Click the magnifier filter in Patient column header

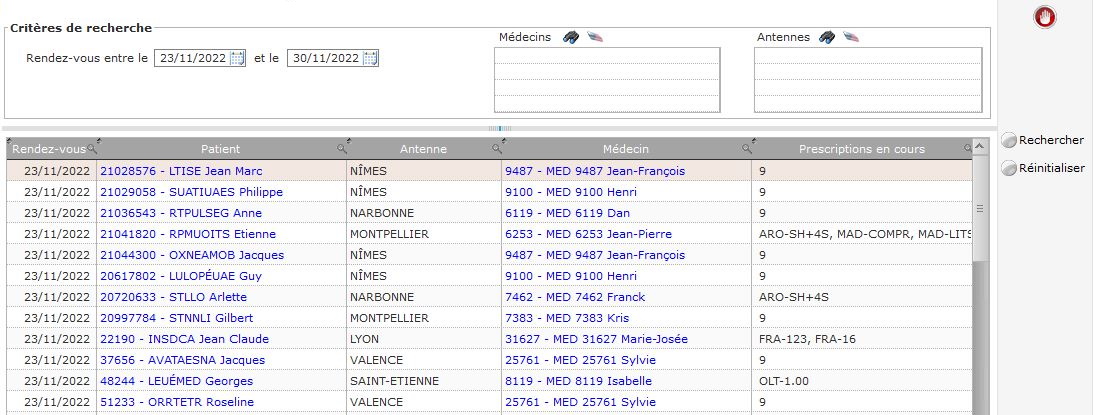(x=341, y=148)
